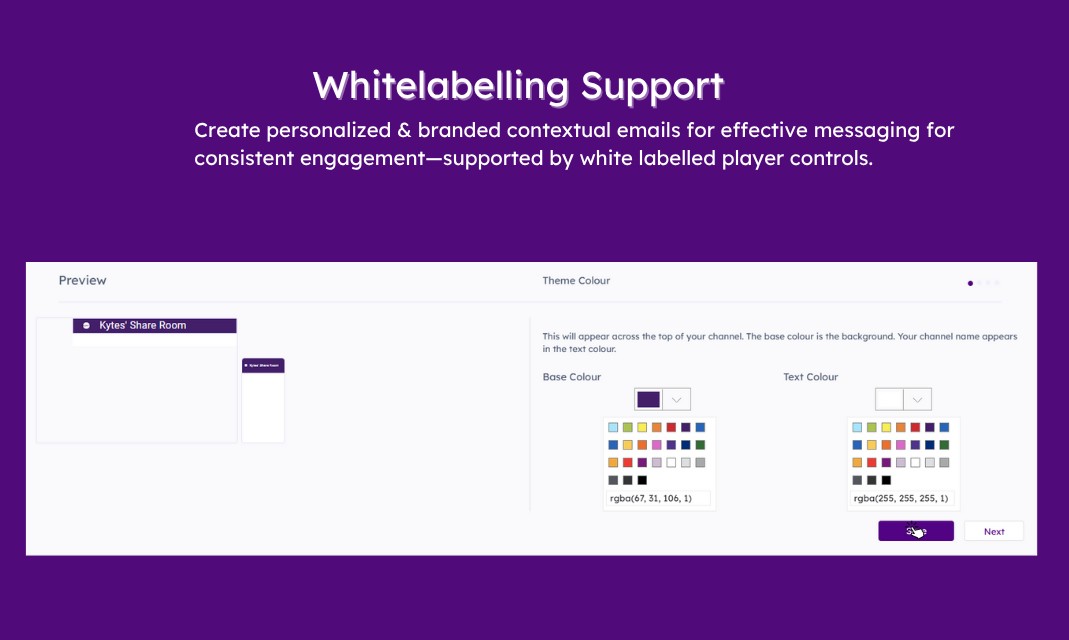Screen dimensions: 1069x640
Task: Click the Base Colour rgba value field
Action: tap(658, 498)
